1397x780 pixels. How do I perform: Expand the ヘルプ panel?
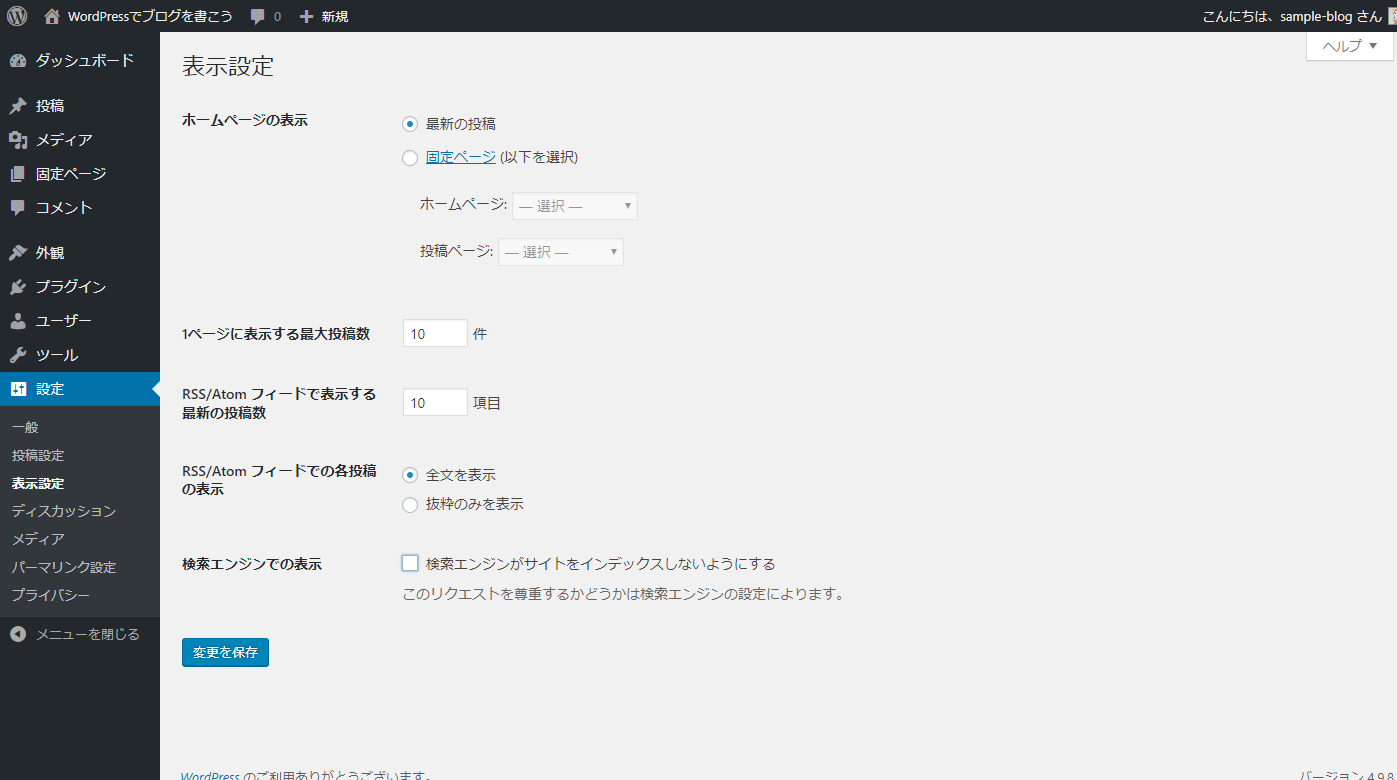[x=1347, y=46]
